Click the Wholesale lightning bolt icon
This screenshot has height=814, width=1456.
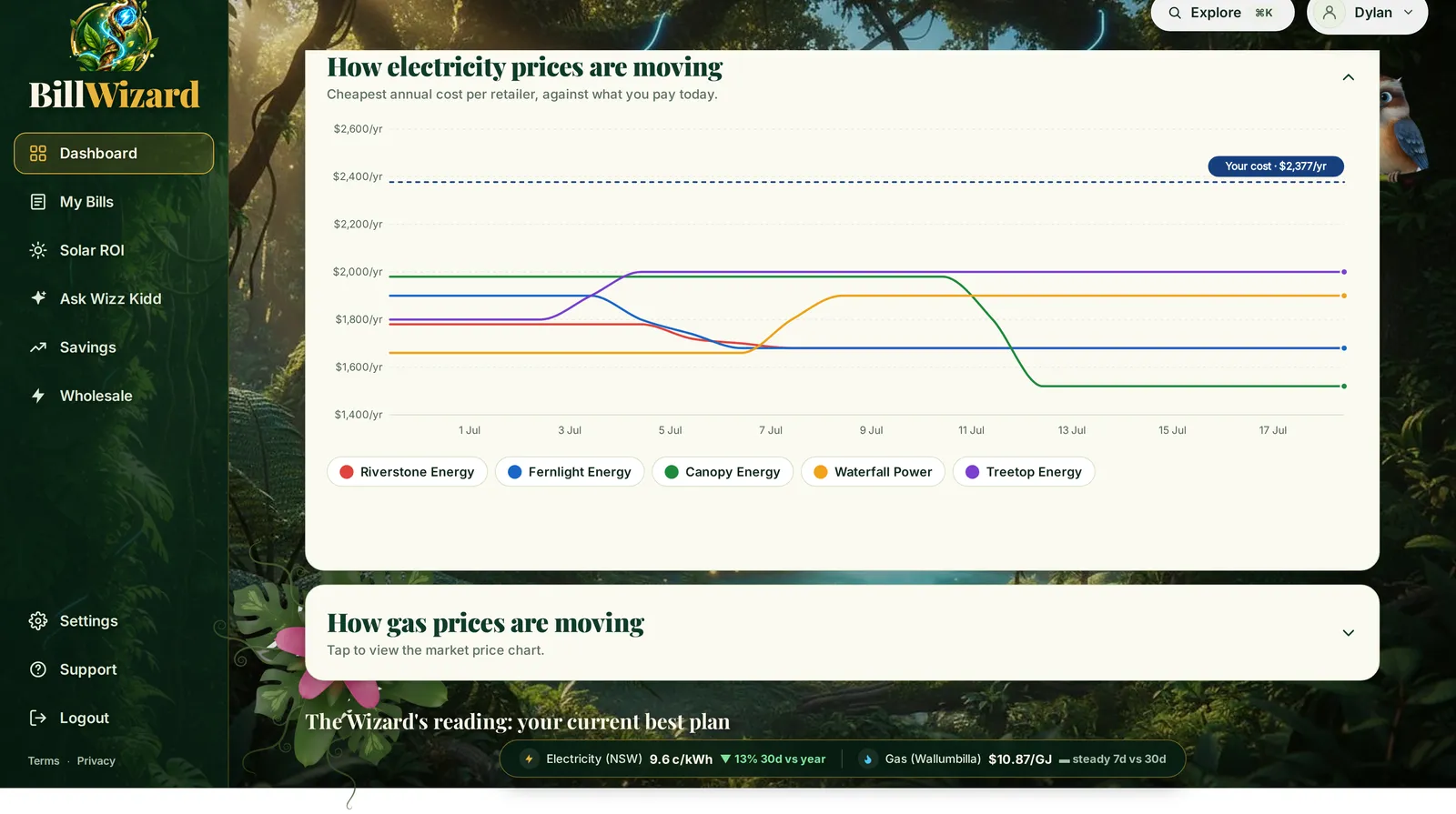(x=38, y=396)
